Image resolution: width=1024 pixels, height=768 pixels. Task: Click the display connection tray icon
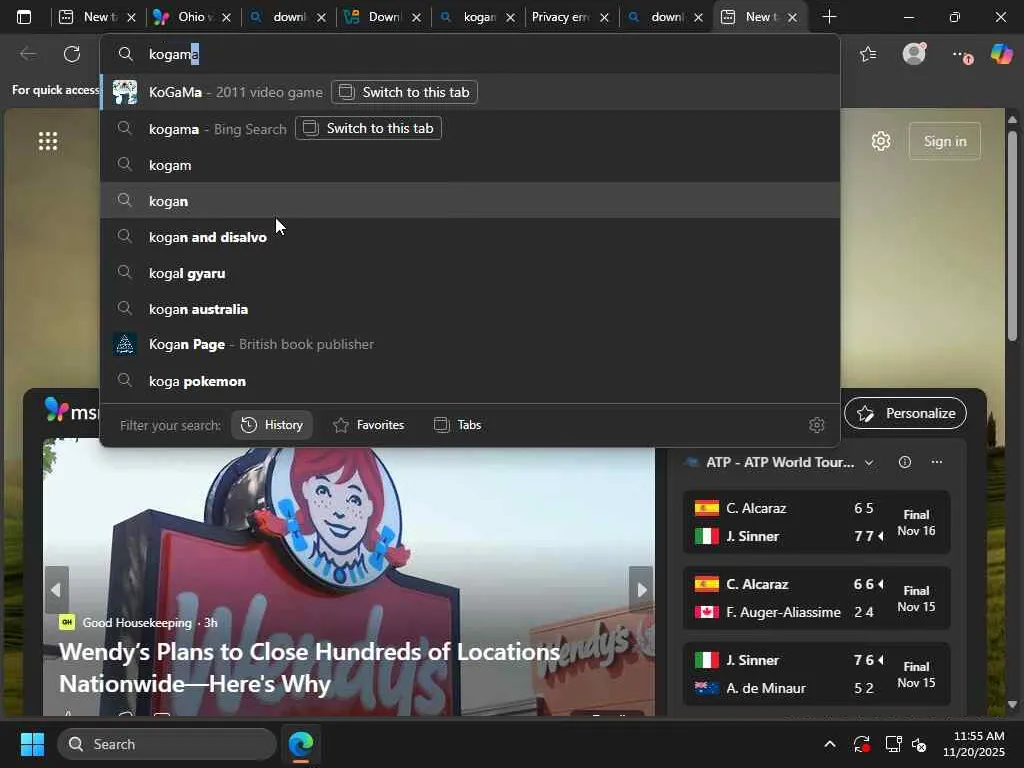click(893, 744)
